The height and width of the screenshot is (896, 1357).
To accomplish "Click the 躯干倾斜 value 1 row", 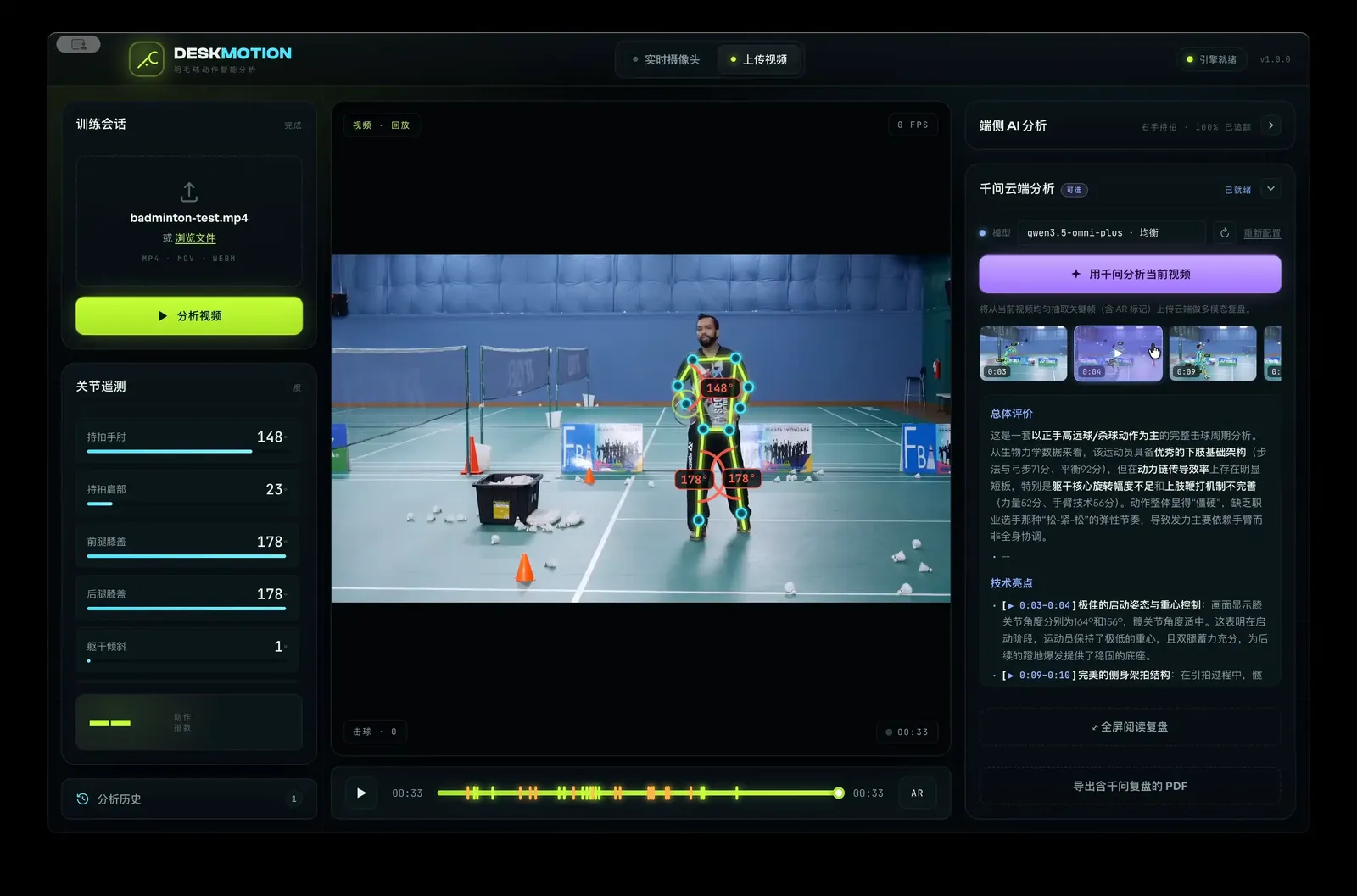I will 187,649.
